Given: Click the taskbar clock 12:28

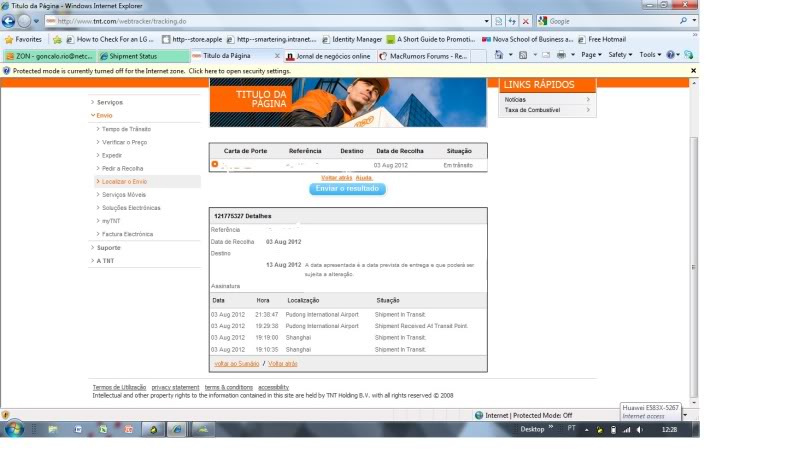Looking at the screenshot, I should (669, 430).
